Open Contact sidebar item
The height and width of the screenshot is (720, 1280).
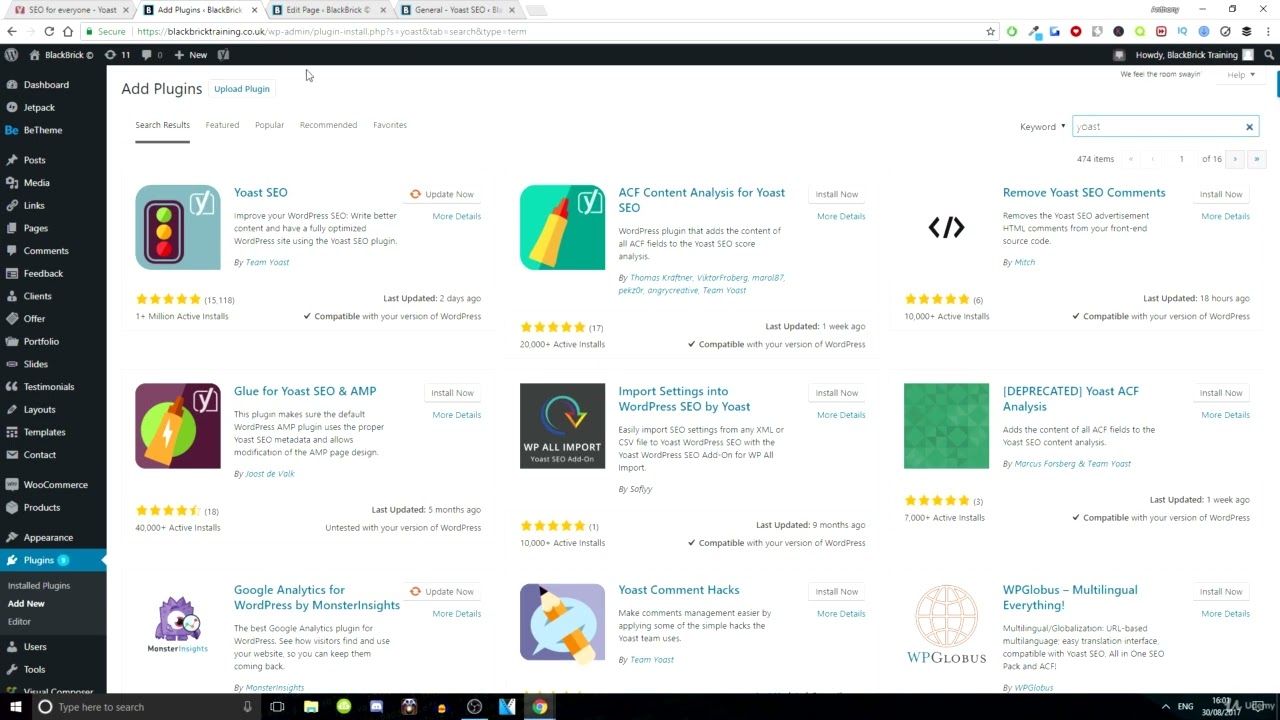(x=39, y=455)
